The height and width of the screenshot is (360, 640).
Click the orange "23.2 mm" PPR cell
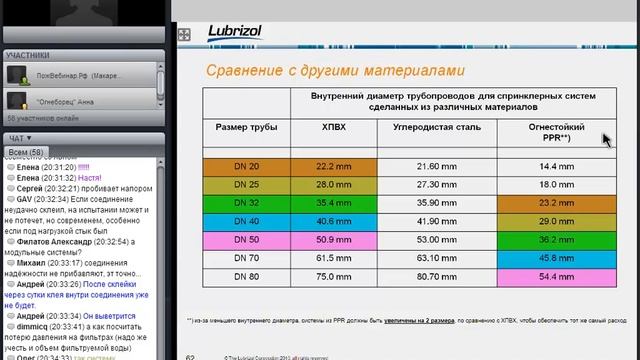(556, 203)
